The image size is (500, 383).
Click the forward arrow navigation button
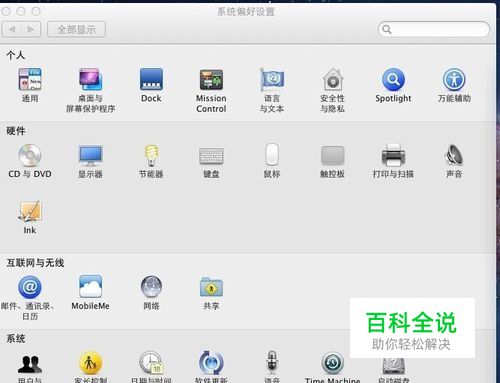tap(31, 30)
